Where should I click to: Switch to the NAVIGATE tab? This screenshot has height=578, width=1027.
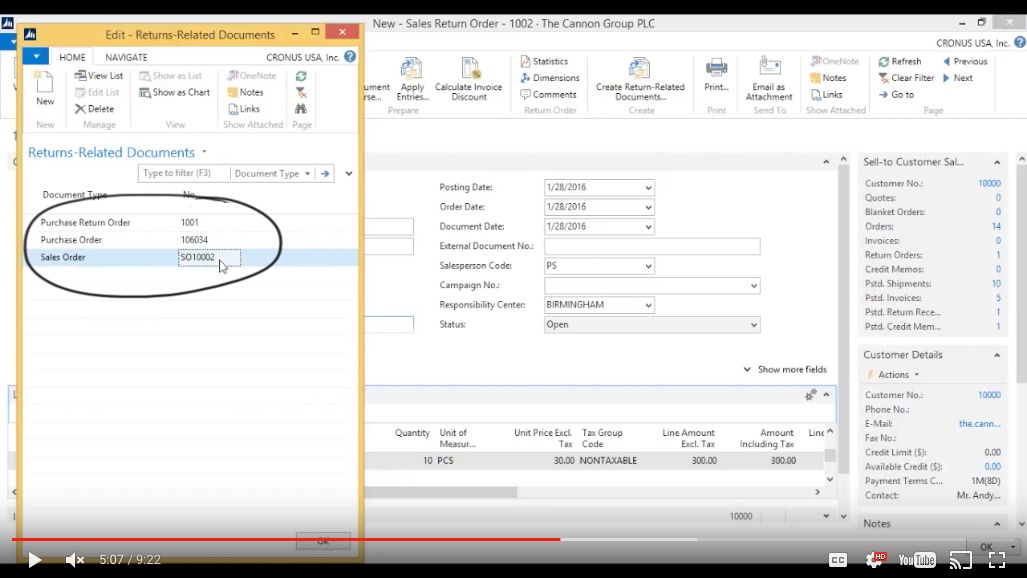tap(126, 57)
